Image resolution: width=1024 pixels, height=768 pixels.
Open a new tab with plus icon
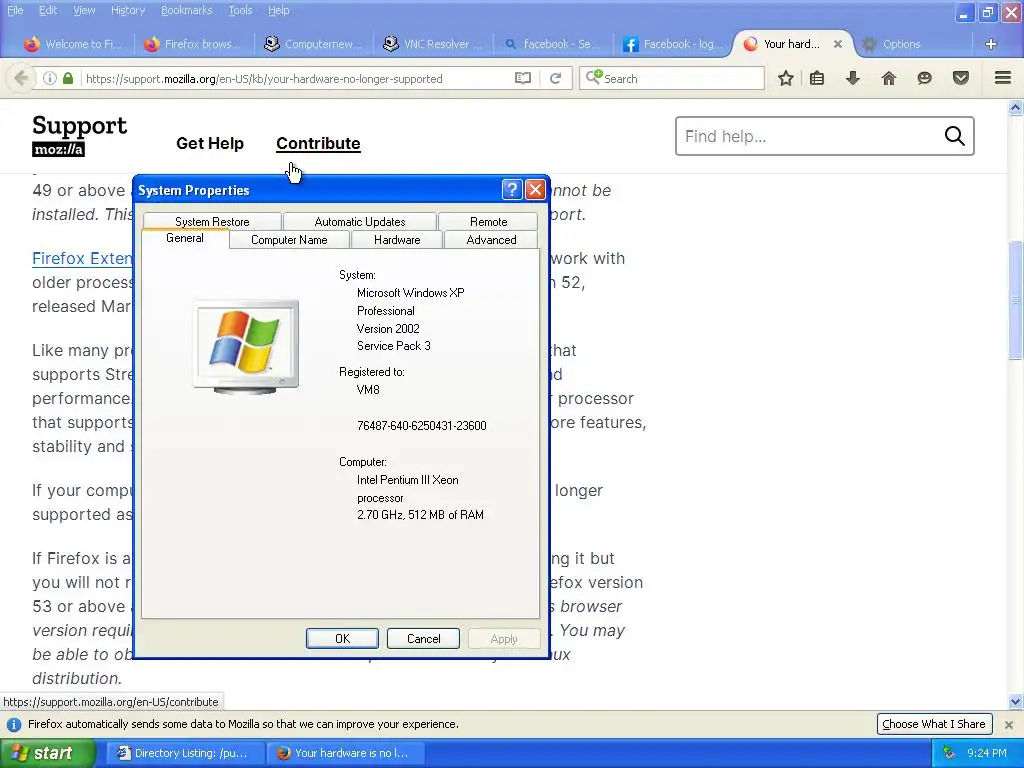pyautogui.click(x=991, y=44)
